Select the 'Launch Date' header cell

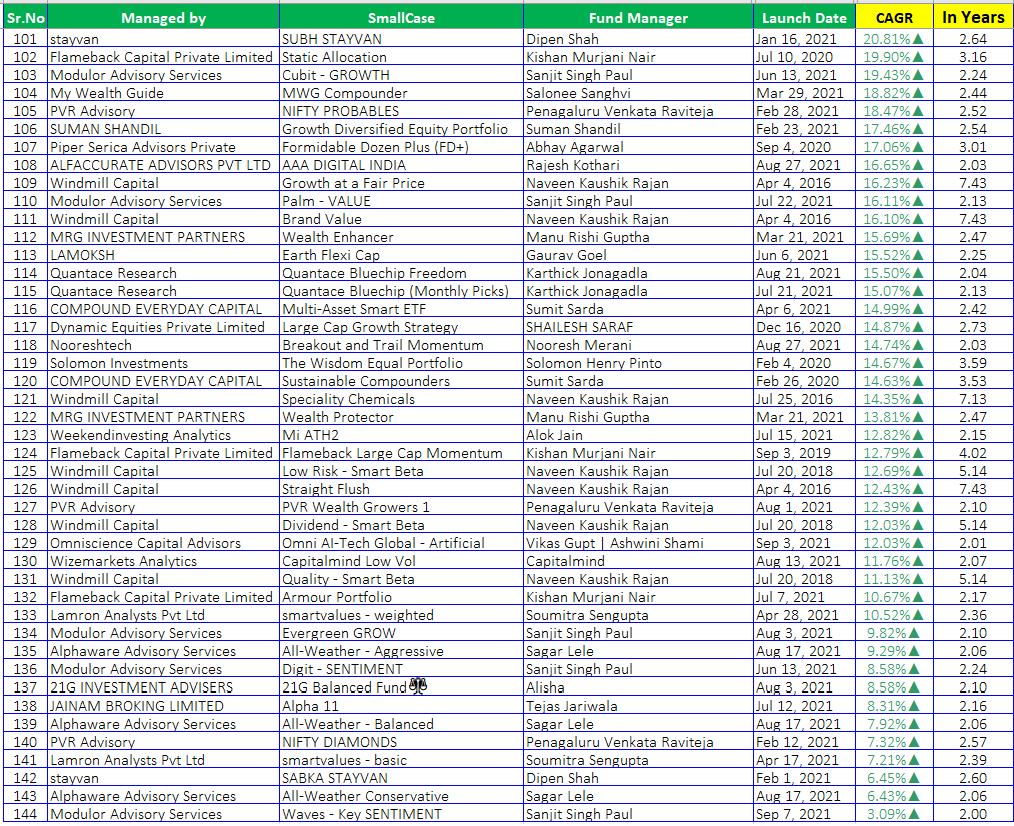(804, 17)
